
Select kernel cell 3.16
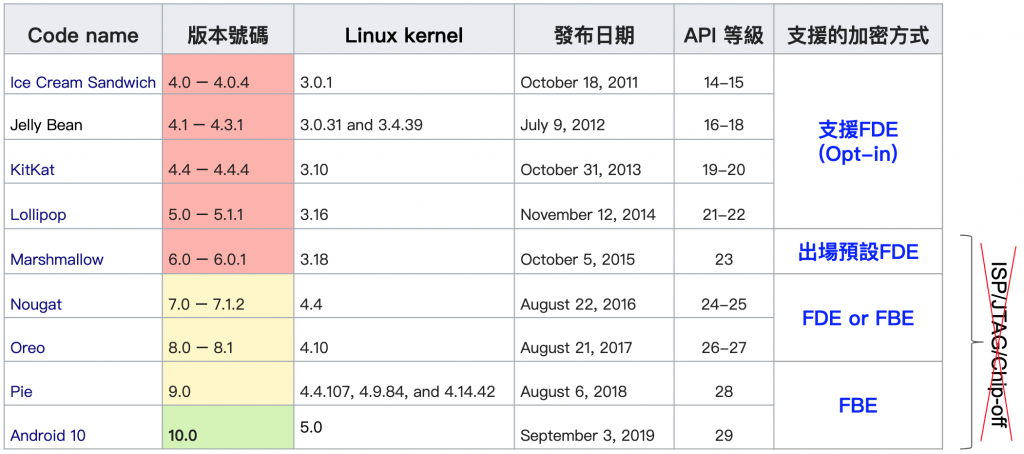[x=404, y=206]
